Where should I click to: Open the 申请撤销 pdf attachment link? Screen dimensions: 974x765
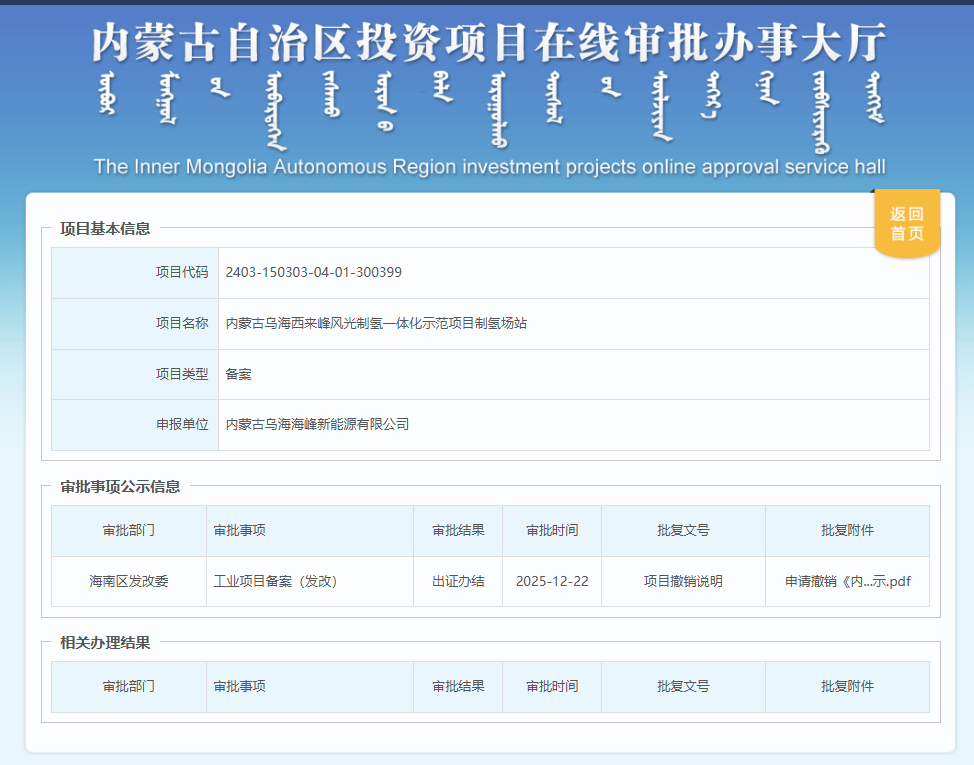tap(847, 582)
